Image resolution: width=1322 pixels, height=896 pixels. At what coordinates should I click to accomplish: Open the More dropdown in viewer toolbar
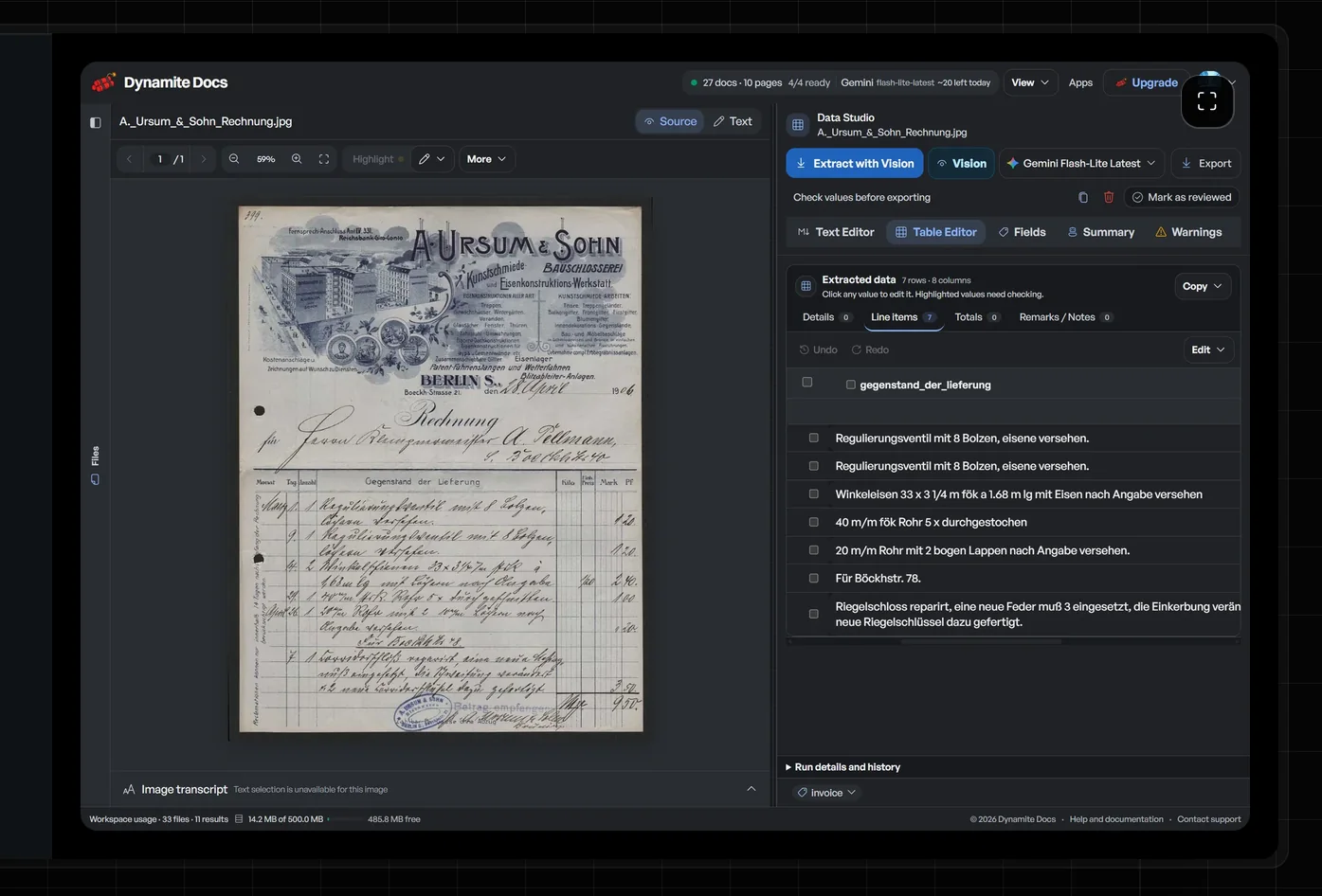(x=486, y=159)
